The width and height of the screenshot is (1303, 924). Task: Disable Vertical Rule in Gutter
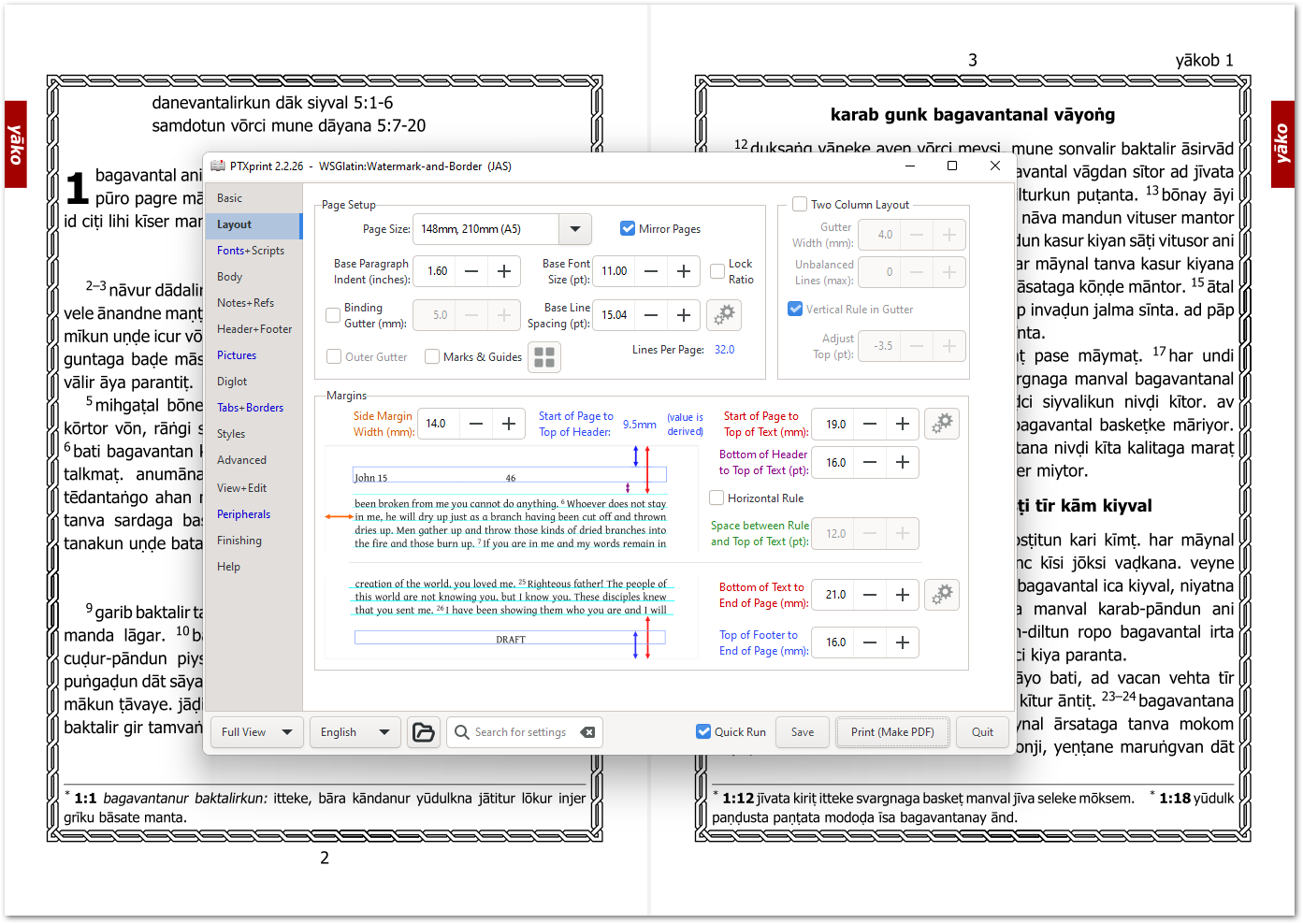(x=794, y=309)
